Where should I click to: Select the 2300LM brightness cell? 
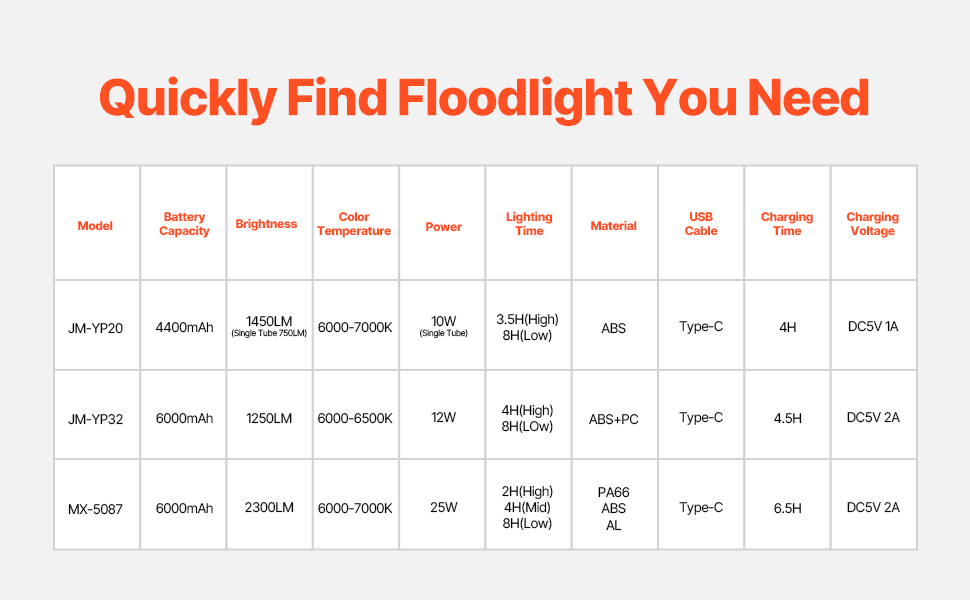tap(269, 508)
